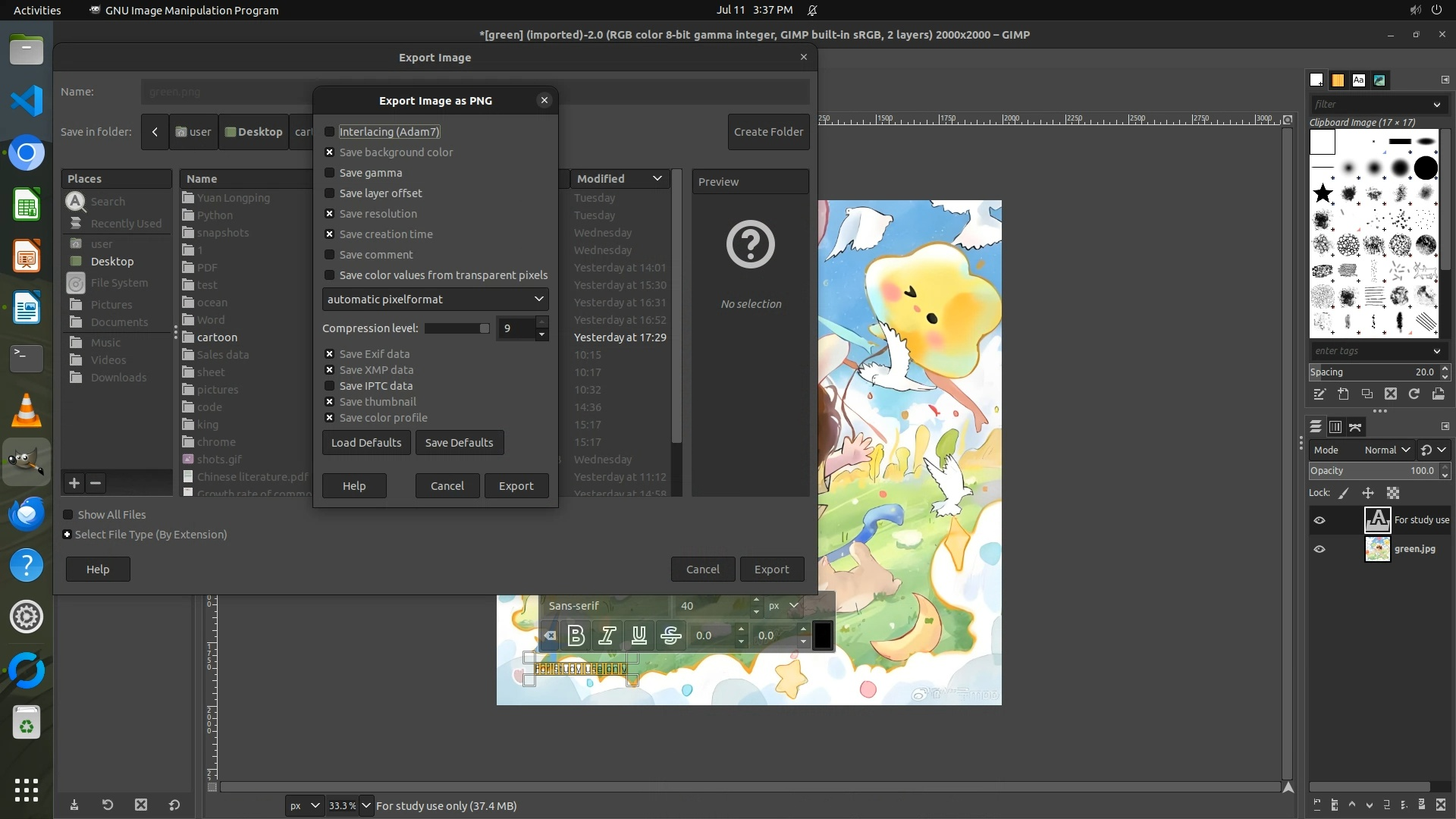The width and height of the screenshot is (1456, 819).
Task: Expand Select File Type (By Extension)
Action: [67, 535]
